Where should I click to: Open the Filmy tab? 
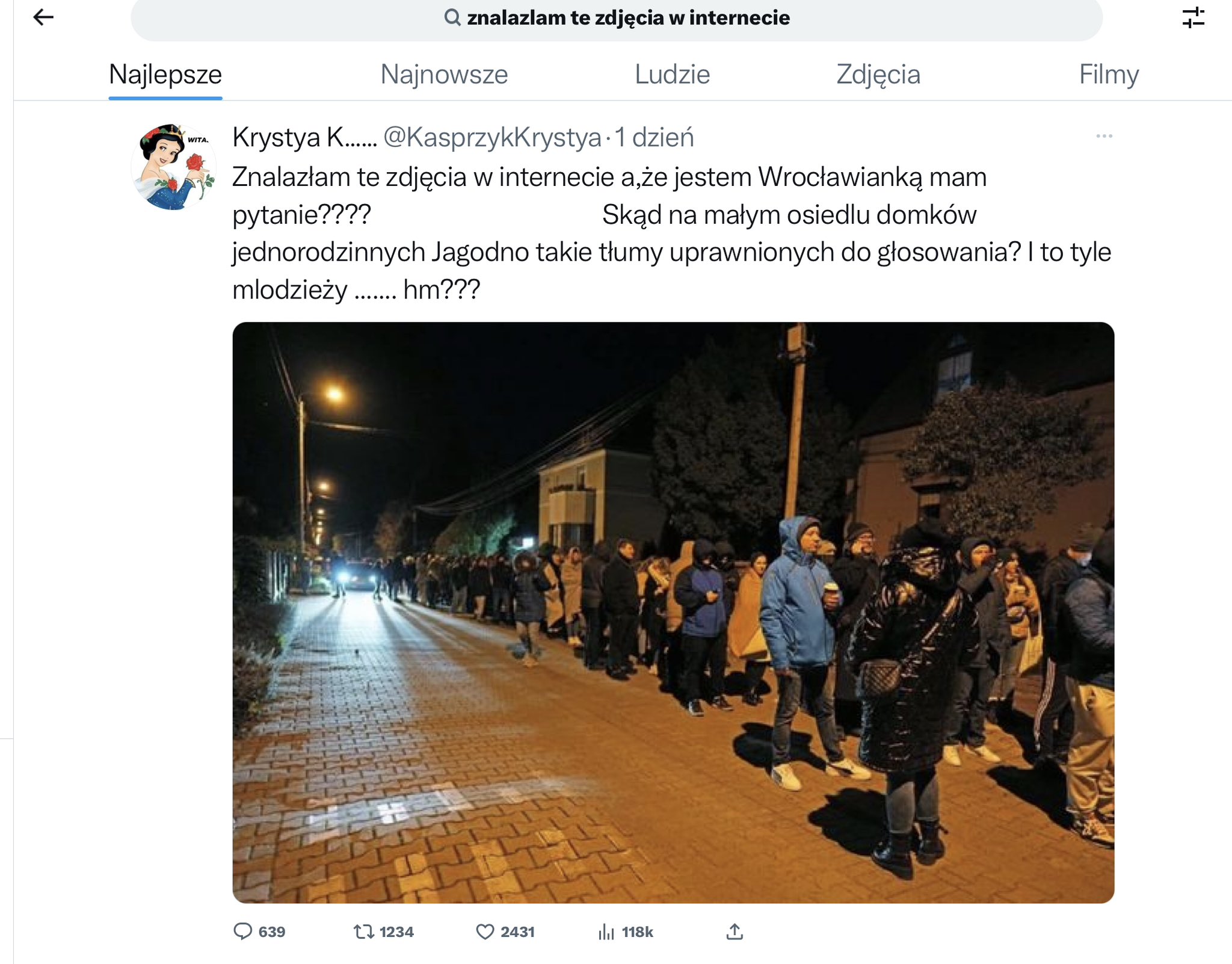tap(1109, 75)
